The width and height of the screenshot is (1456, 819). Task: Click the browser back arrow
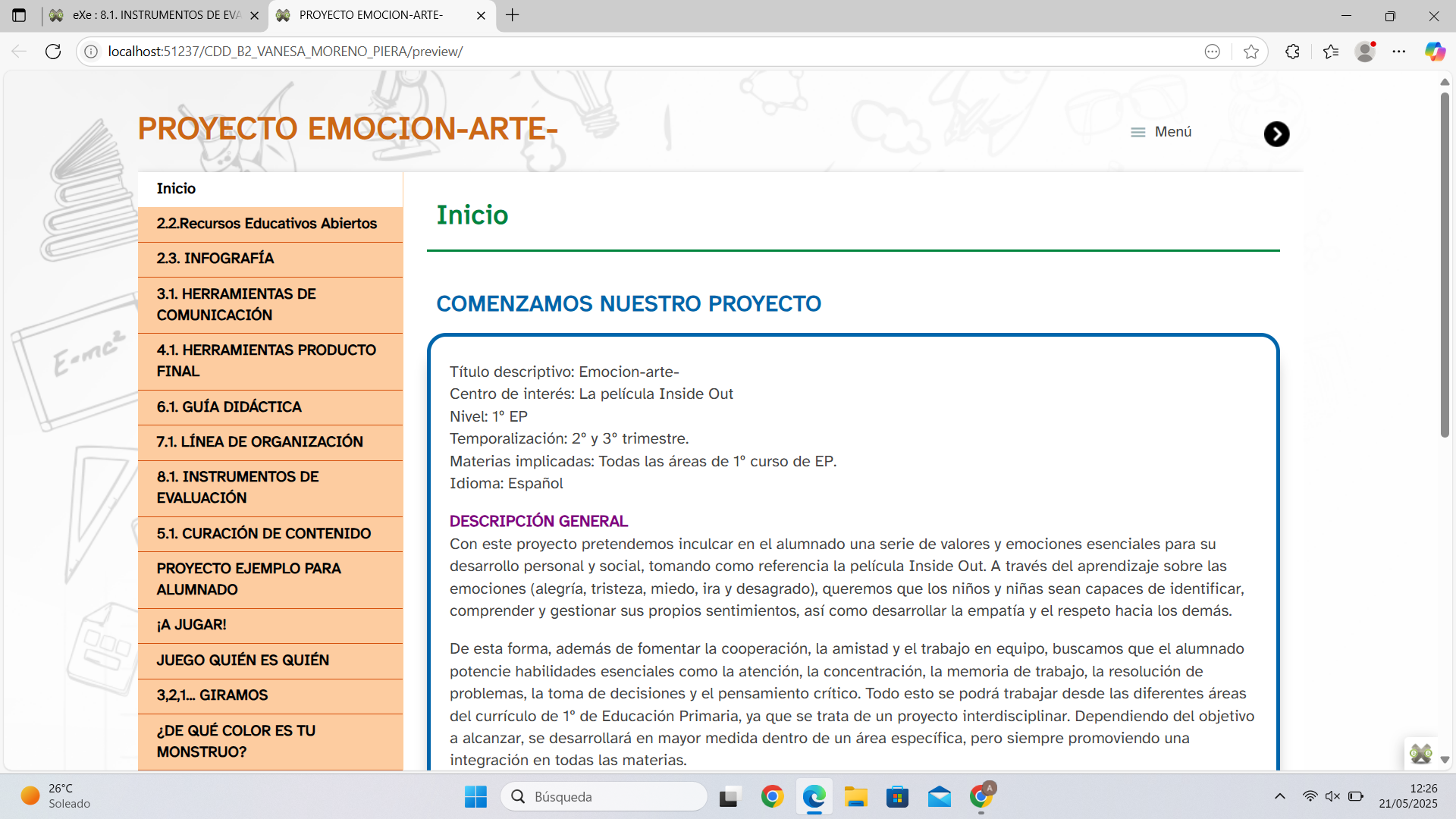click(19, 52)
